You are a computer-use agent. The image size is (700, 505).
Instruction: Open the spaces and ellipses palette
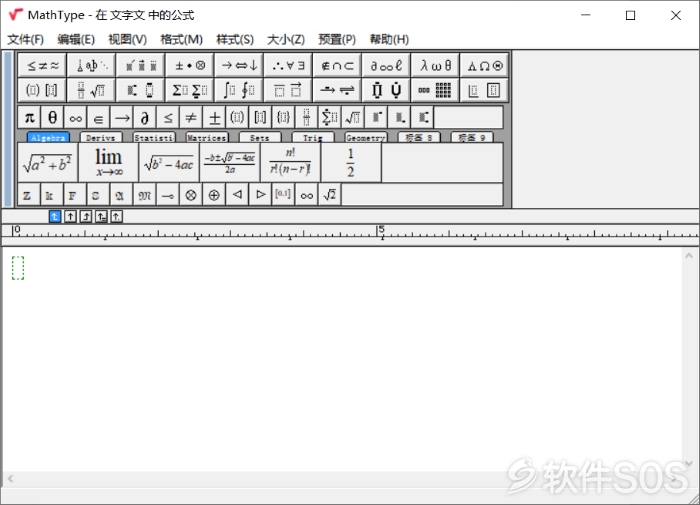(x=92, y=66)
